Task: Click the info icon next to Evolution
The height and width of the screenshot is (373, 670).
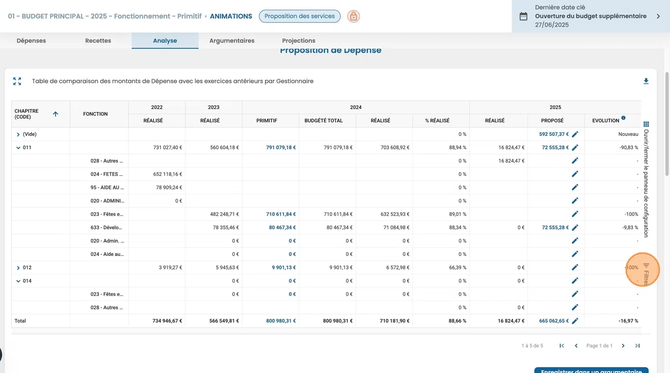Action: [623, 118]
